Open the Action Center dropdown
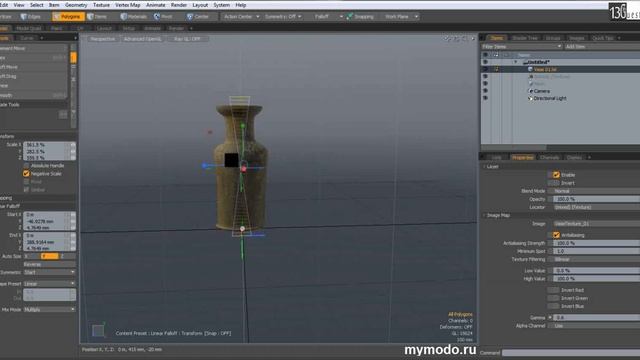This screenshot has width=640, height=360. tap(241, 17)
